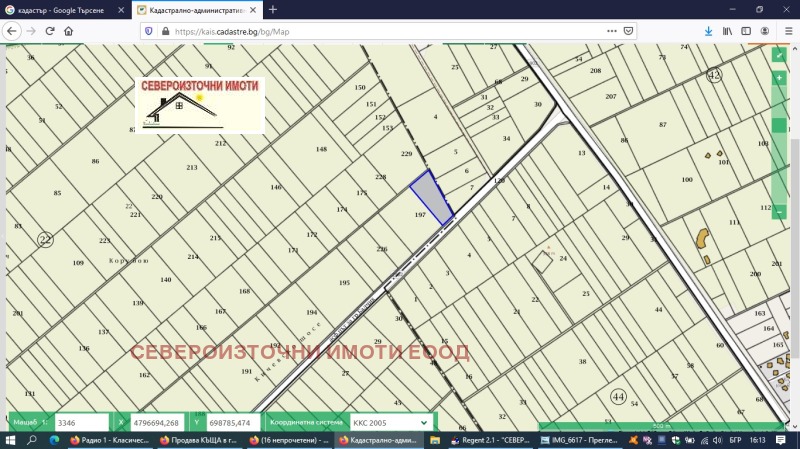
Task: Click parcel number 38 on map
Action: point(583,362)
